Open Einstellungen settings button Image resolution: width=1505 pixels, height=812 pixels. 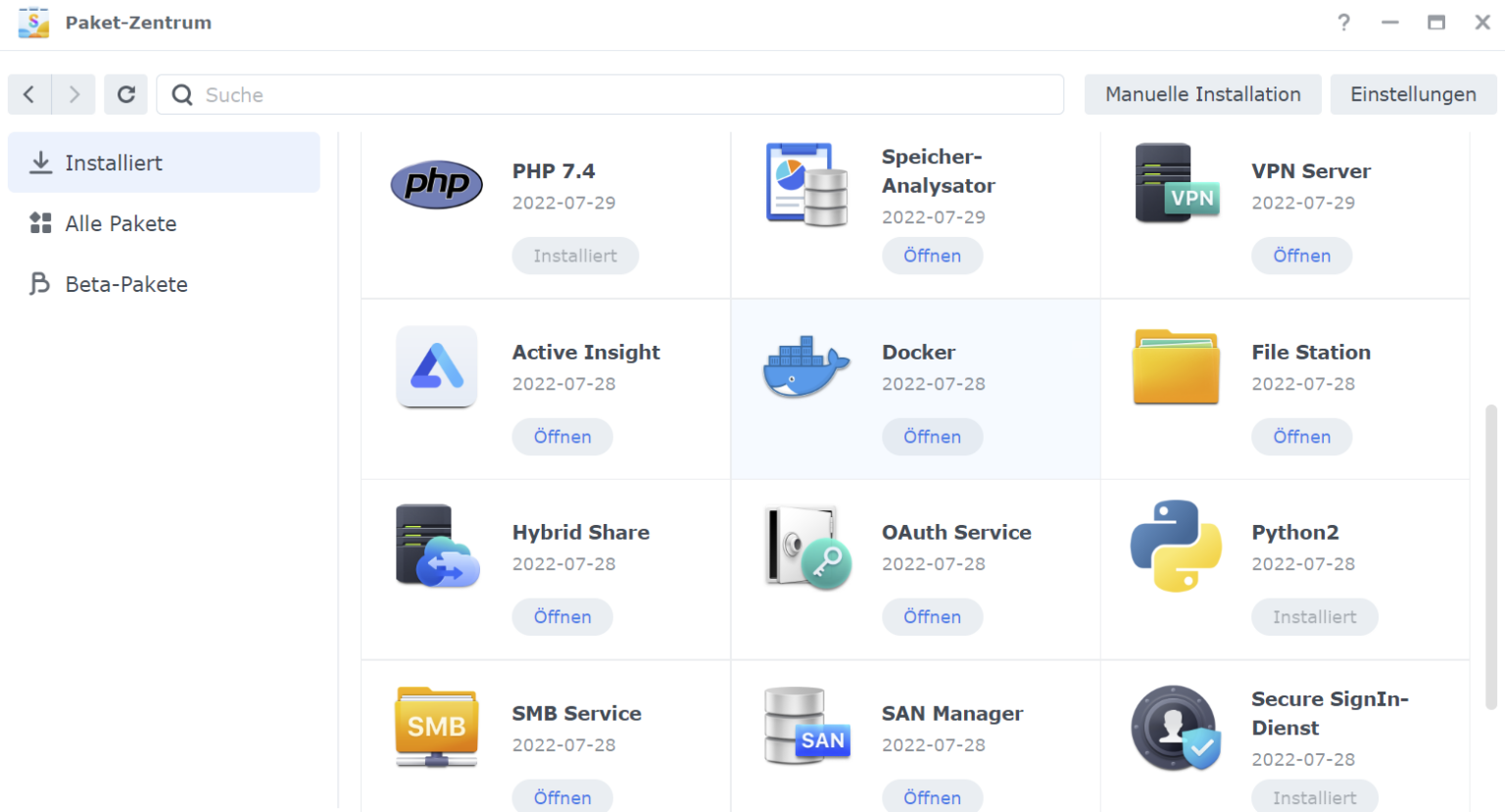[x=1413, y=95]
